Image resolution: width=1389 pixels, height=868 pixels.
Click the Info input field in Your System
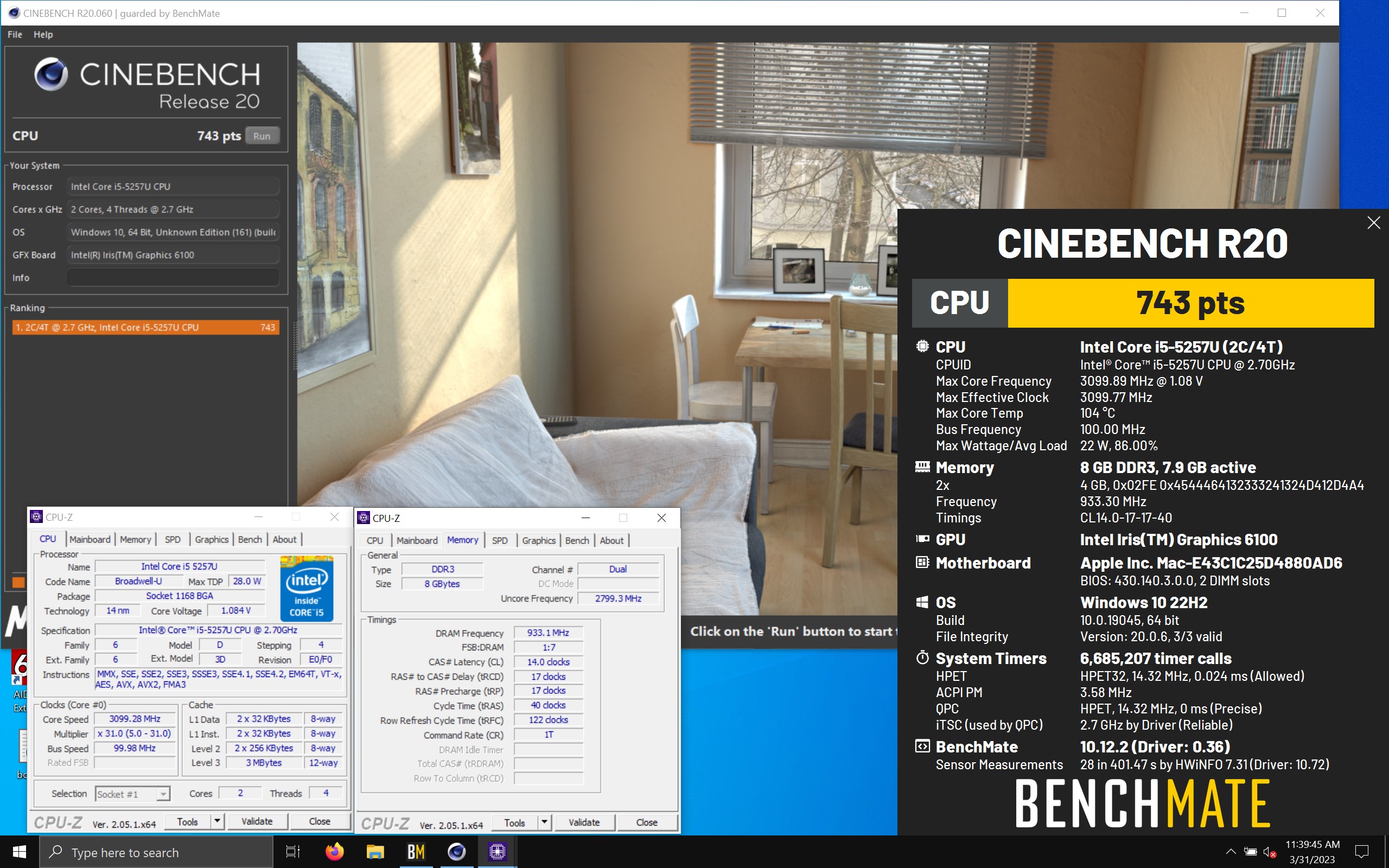pyautogui.click(x=173, y=278)
